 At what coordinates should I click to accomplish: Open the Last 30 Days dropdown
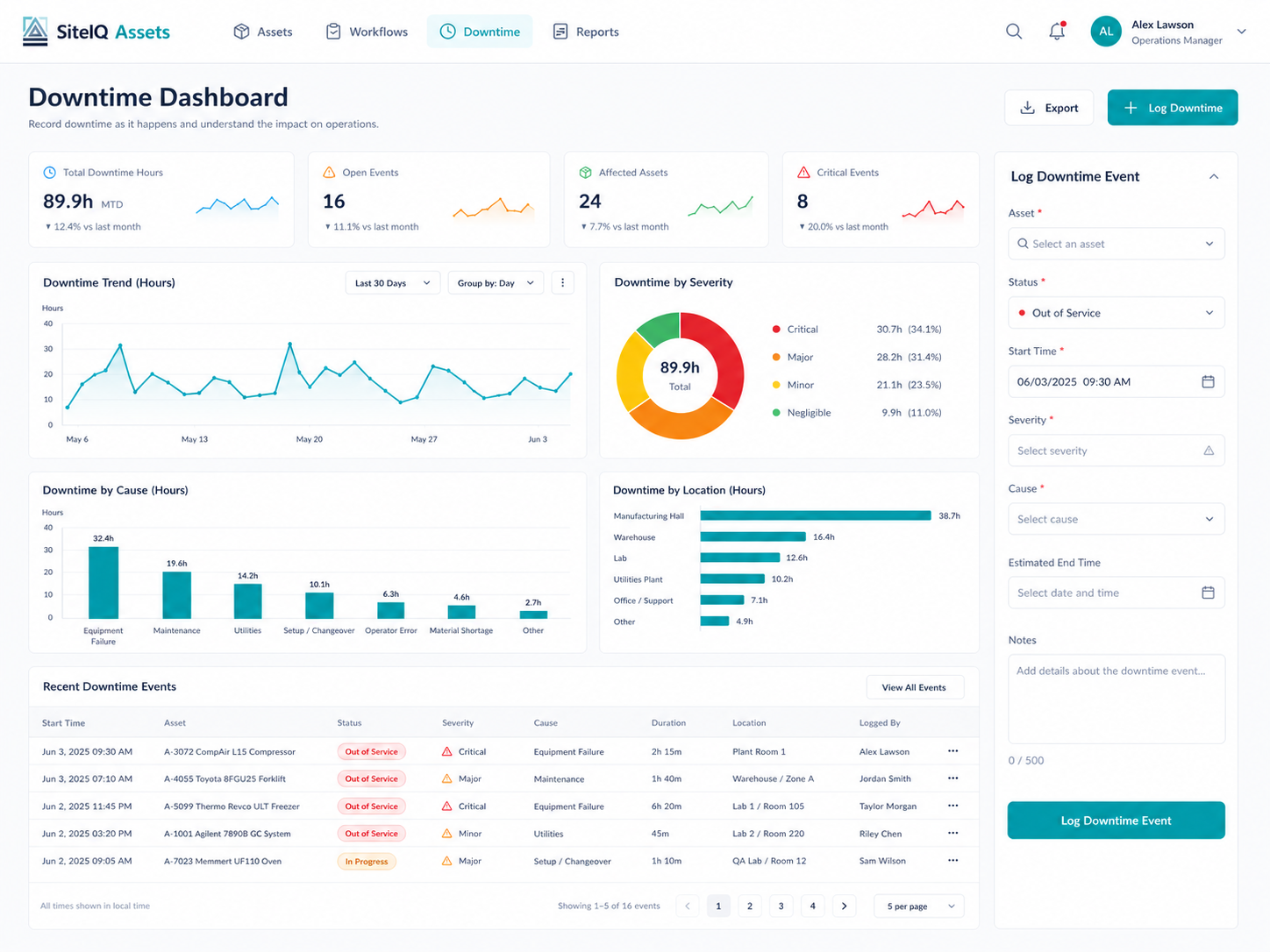point(393,283)
